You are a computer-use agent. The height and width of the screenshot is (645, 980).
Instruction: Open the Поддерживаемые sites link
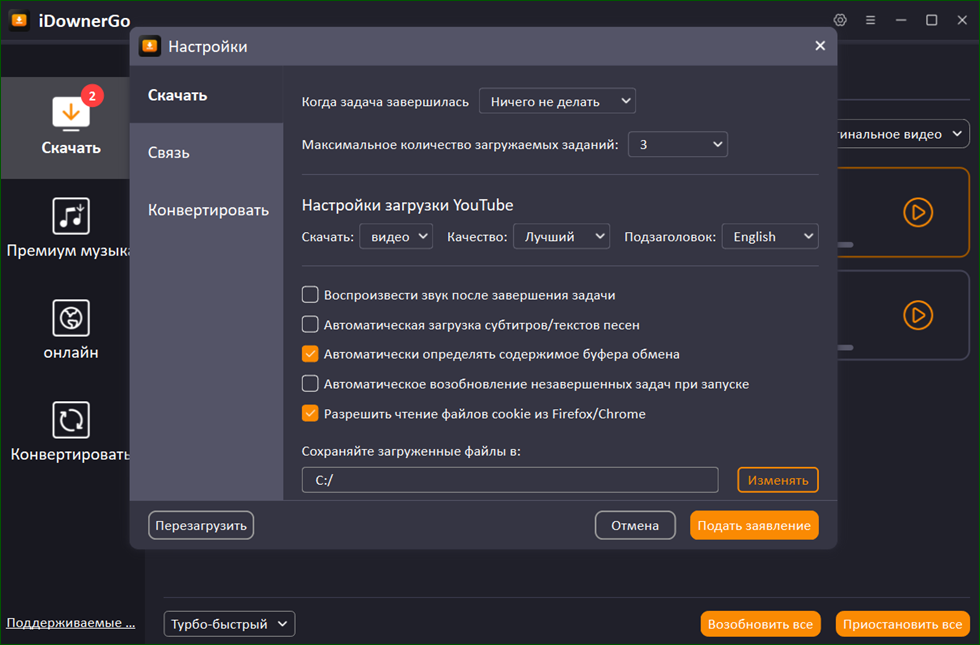coord(71,622)
